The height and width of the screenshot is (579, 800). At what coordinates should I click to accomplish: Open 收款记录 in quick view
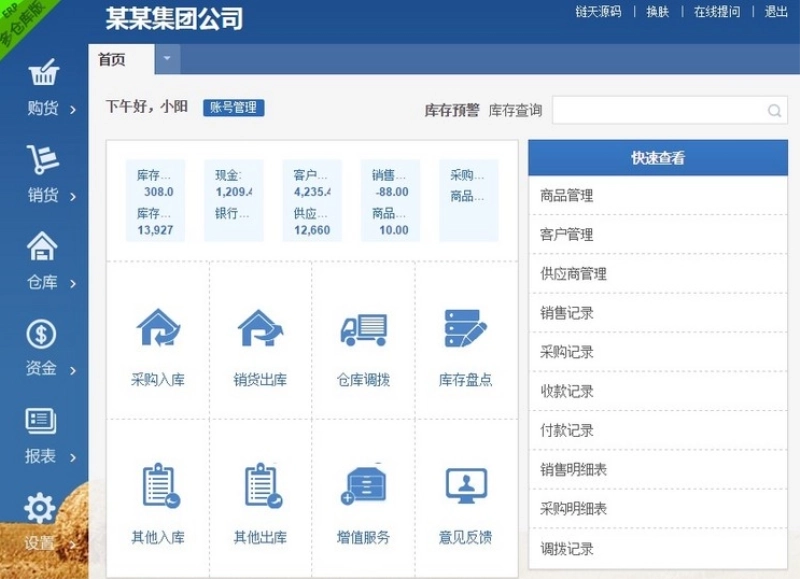(x=658, y=391)
